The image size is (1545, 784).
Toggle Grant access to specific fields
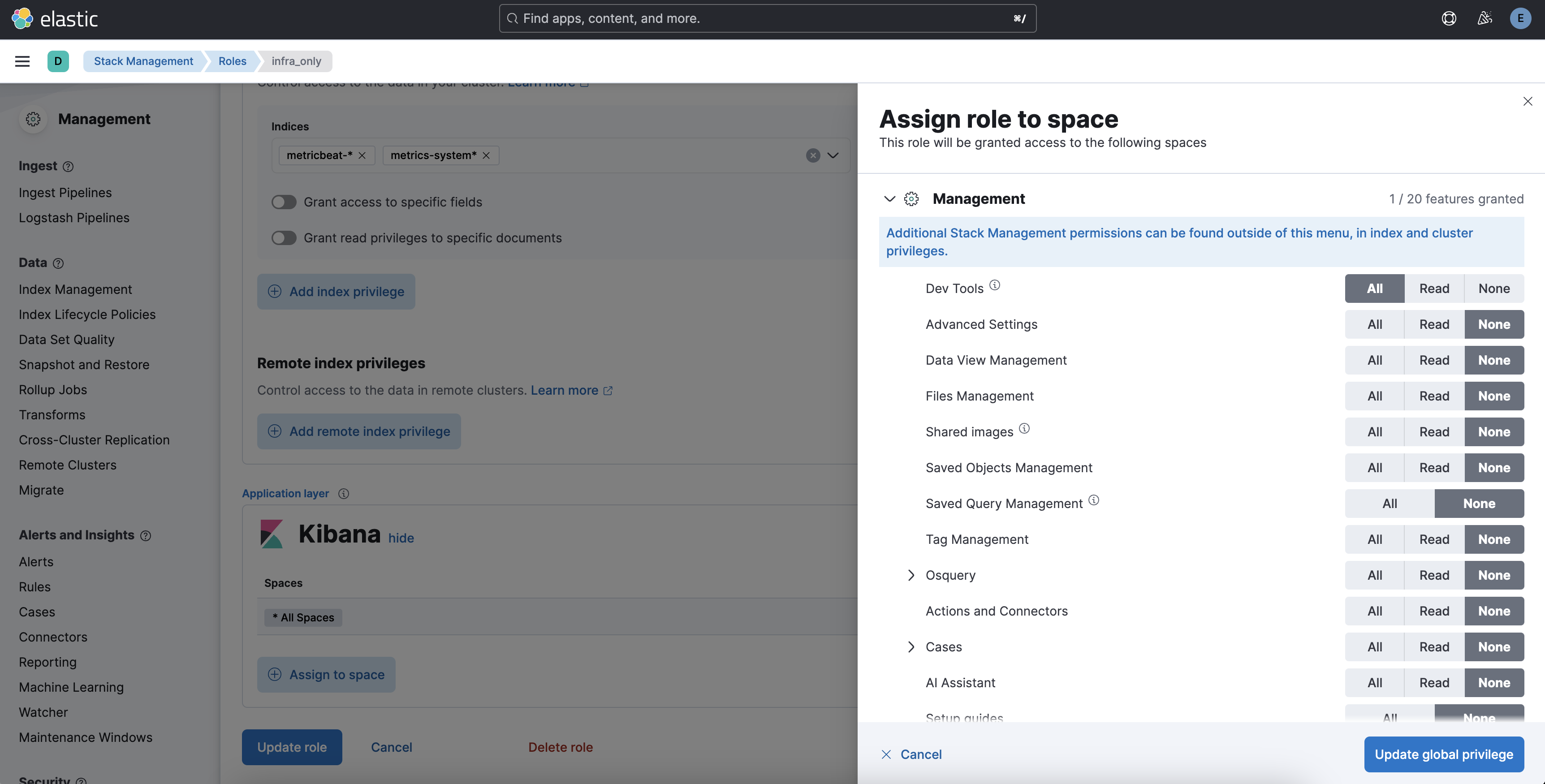(x=284, y=202)
